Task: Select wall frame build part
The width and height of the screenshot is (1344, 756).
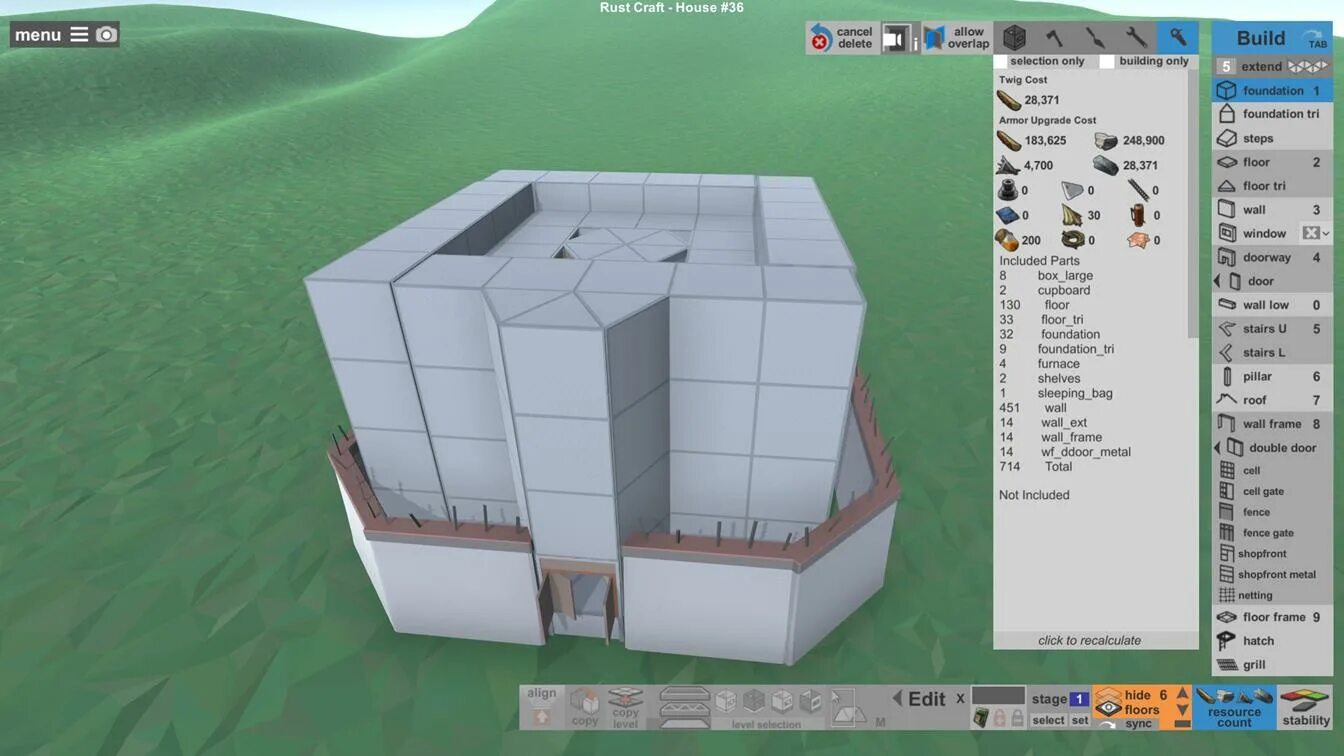Action: click(1272, 424)
